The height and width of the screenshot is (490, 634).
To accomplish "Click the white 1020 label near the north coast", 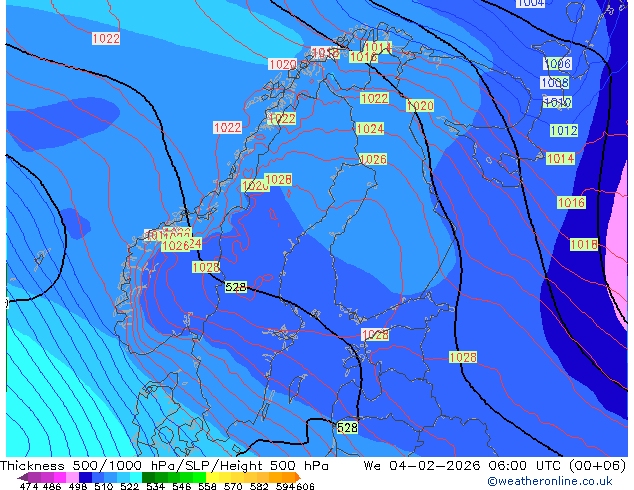I will (x=283, y=64).
